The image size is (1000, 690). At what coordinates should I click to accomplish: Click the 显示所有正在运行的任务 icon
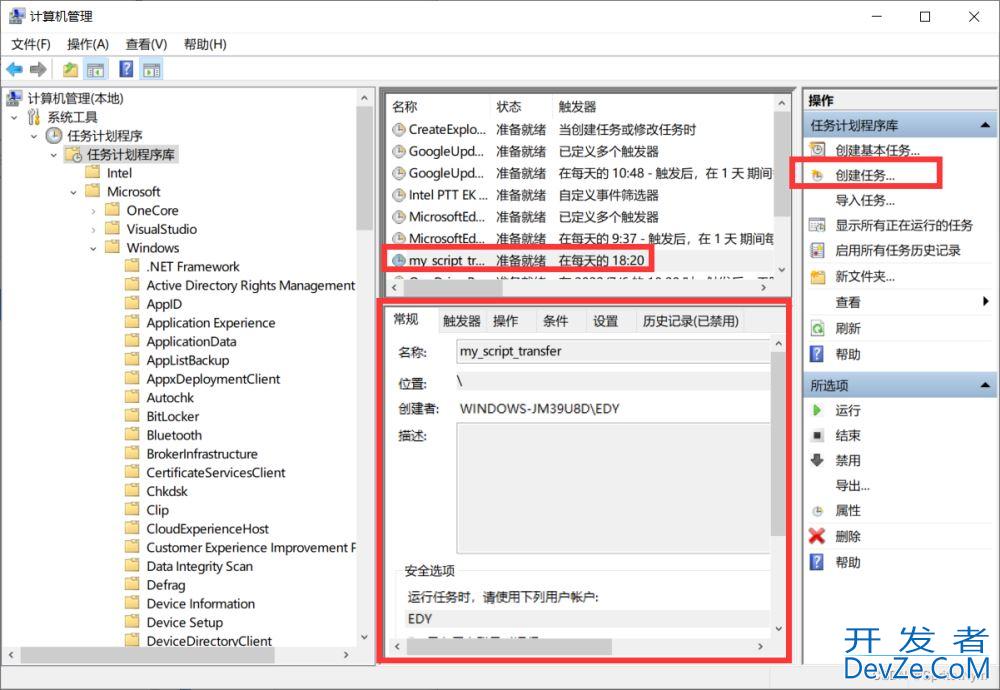[817, 225]
